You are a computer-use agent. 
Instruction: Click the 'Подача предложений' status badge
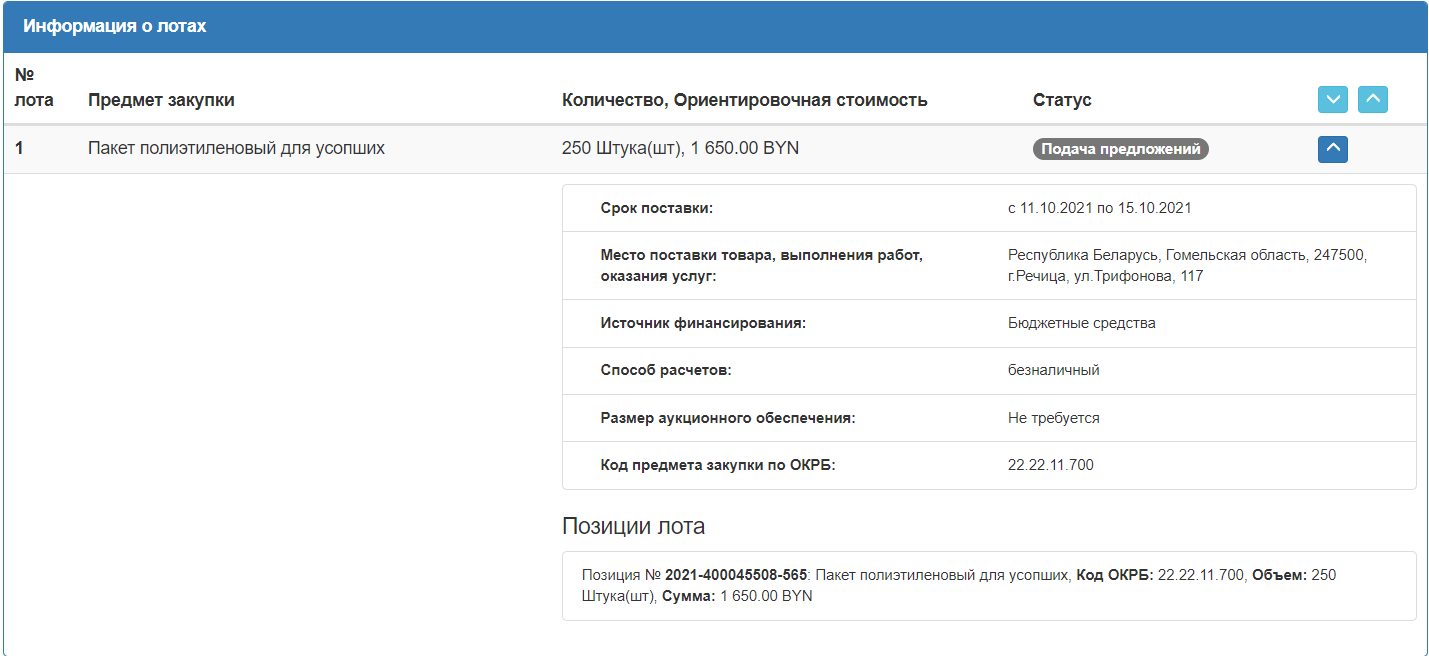pyautogui.click(x=1120, y=149)
